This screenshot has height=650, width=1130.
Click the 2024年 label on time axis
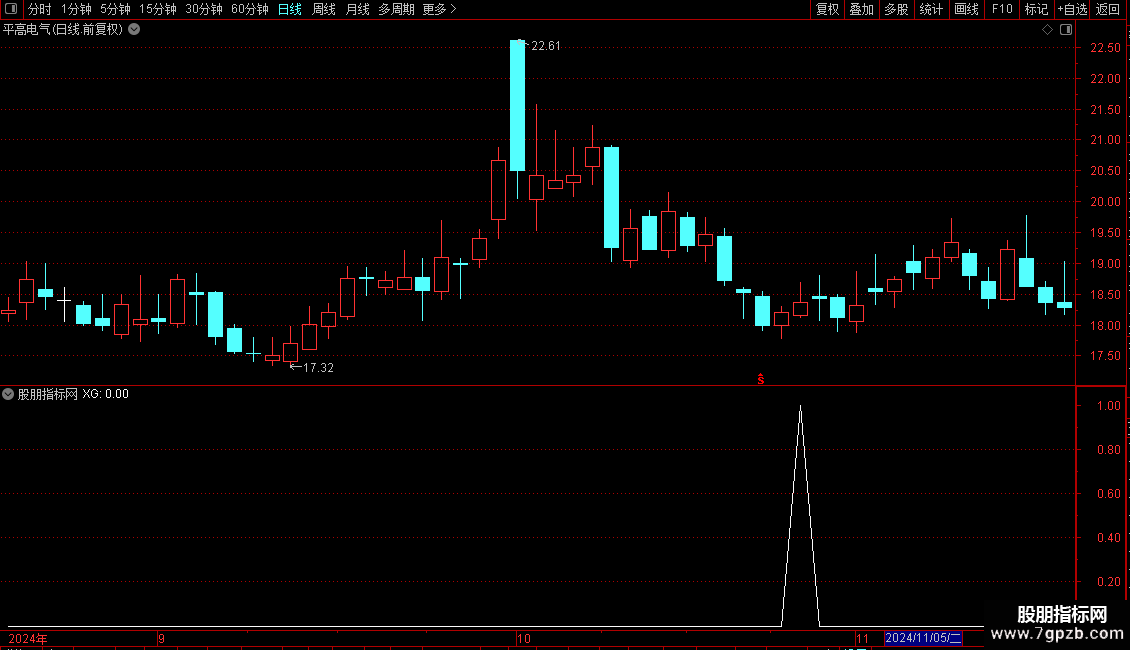(28, 638)
